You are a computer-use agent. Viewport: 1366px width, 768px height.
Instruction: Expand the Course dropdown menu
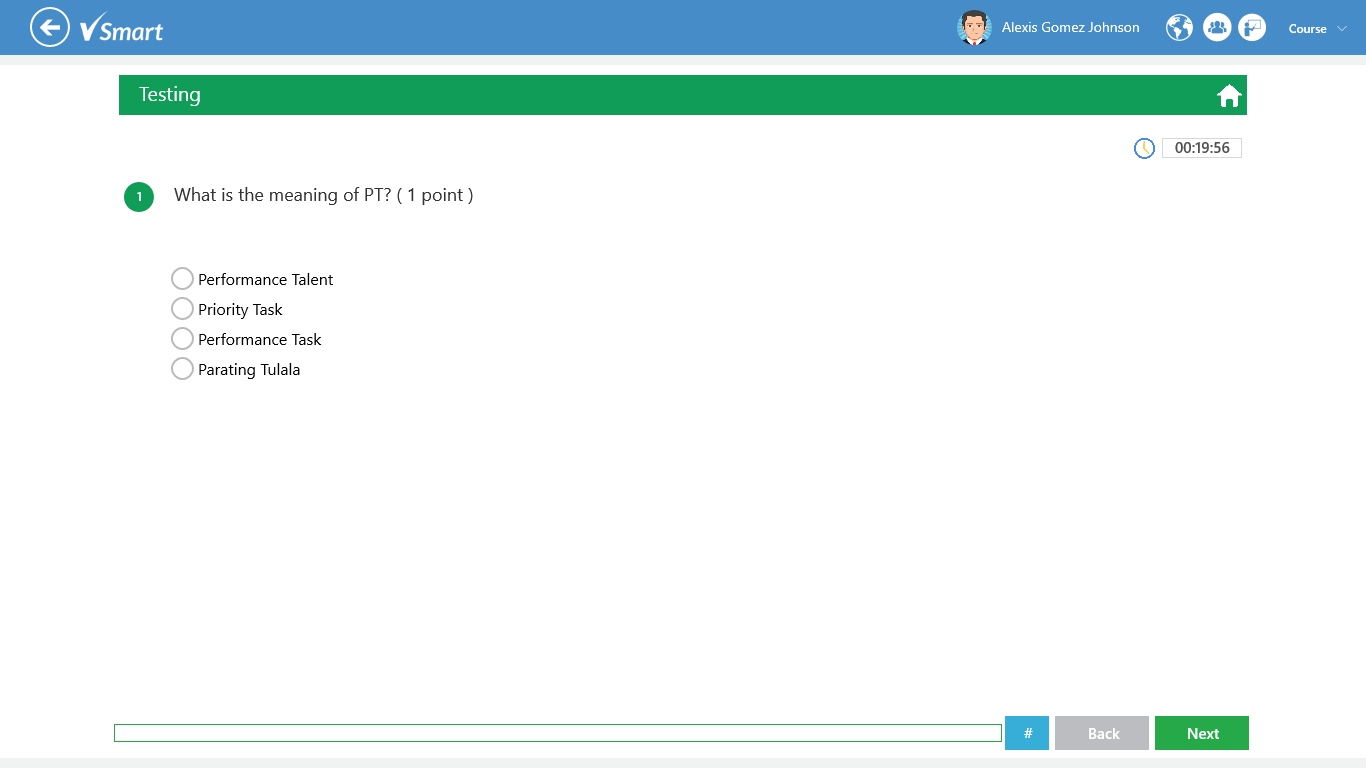pyautogui.click(x=1307, y=29)
